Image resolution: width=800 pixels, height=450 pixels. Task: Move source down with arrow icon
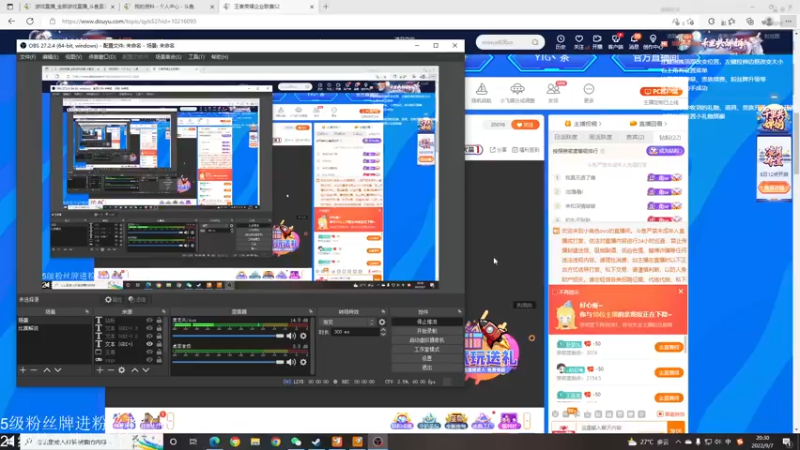pos(146,370)
